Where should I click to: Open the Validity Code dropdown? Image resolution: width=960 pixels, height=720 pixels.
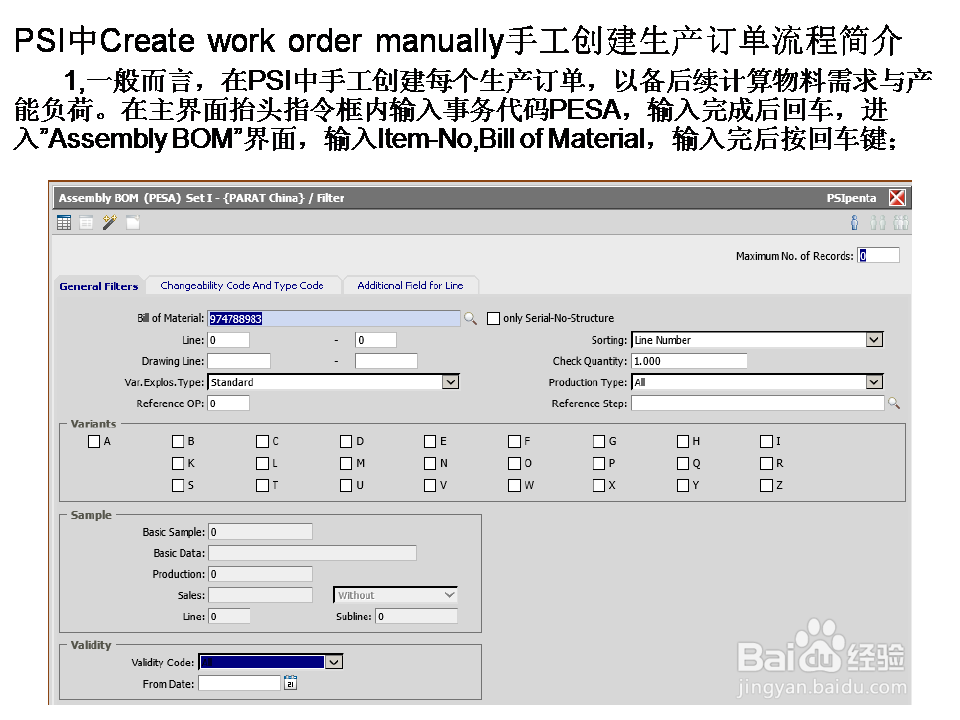pyautogui.click(x=334, y=662)
